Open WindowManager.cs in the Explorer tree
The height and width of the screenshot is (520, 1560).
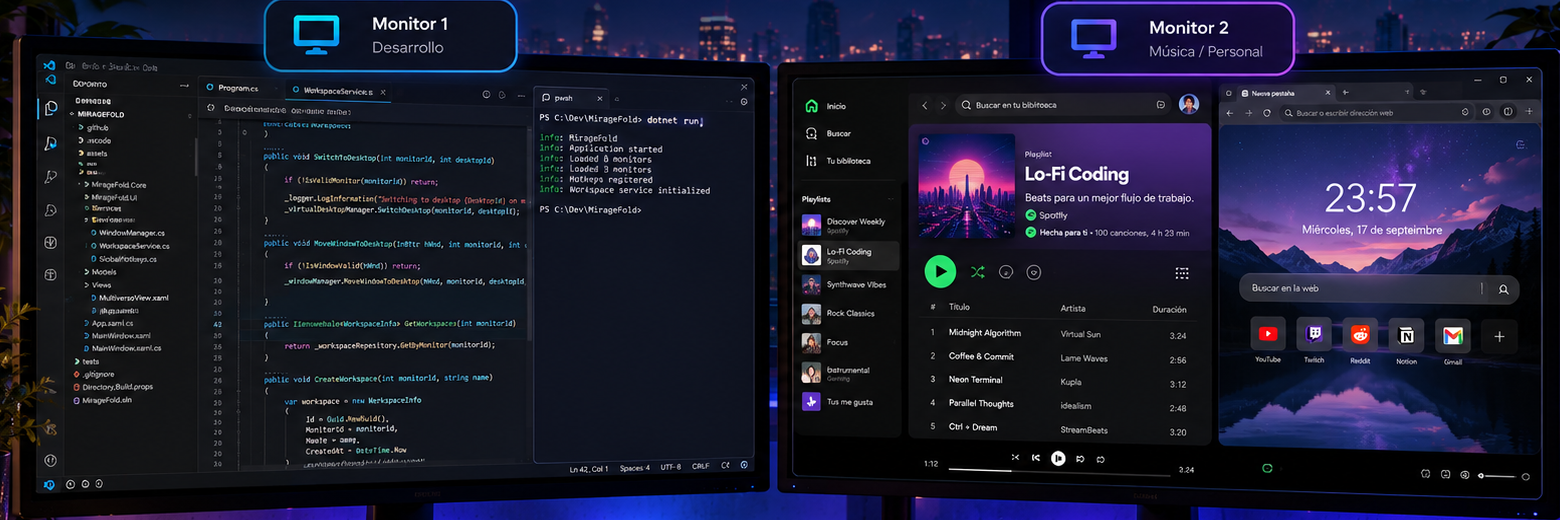(x=128, y=233)
